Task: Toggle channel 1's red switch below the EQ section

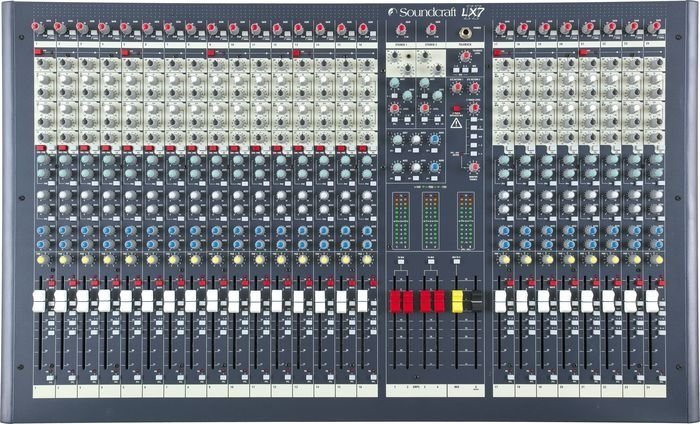Action: pos(41,148)
